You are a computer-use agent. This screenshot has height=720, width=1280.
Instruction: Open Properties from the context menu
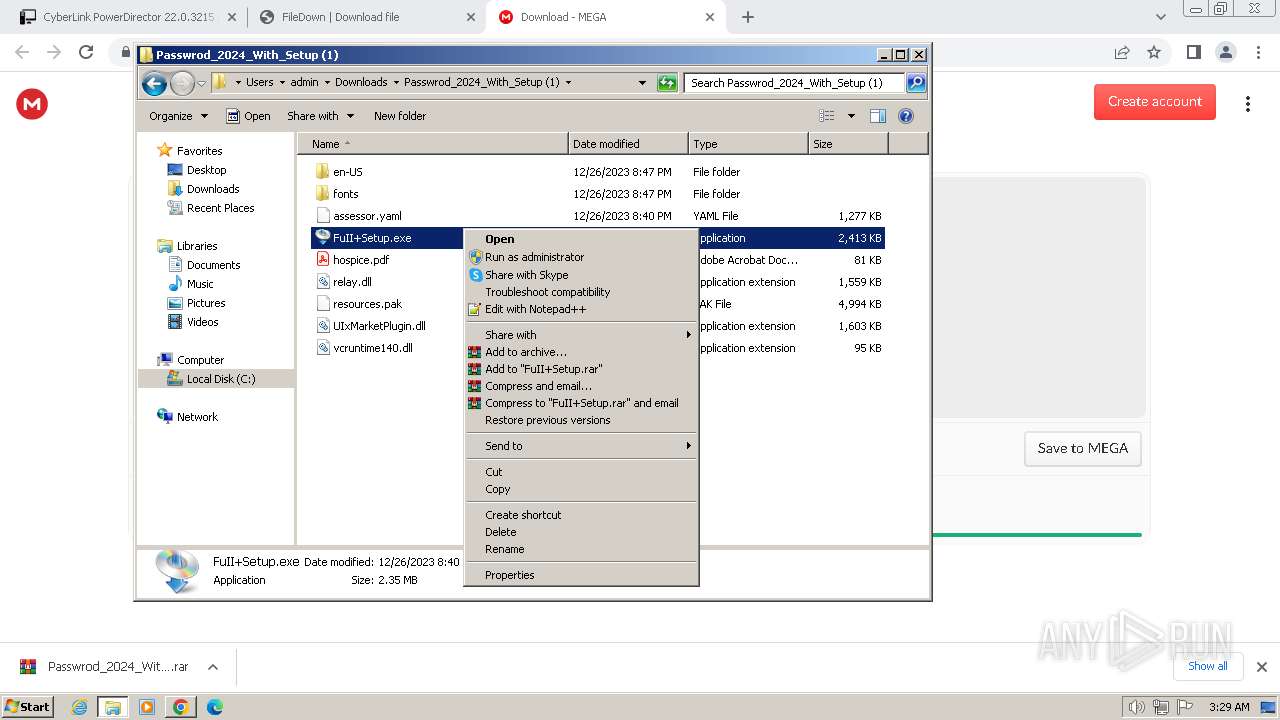[581, 575]
